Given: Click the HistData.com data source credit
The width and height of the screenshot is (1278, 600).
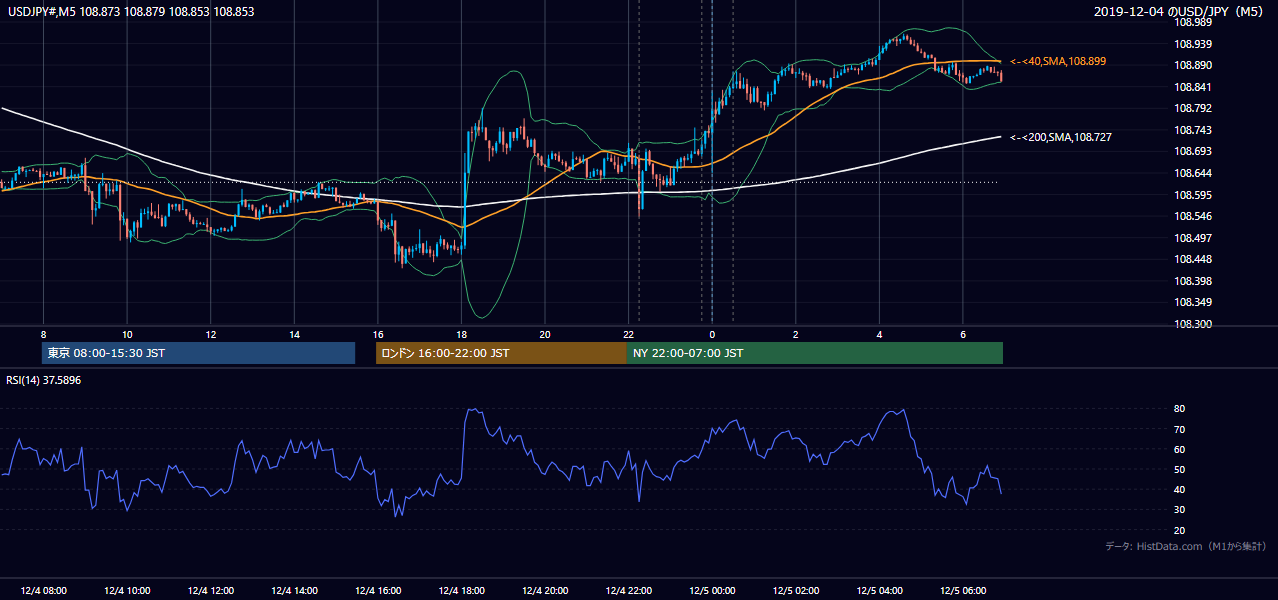Looking at the screenshot, I should pyautogui.click(x=1186, y=546).
